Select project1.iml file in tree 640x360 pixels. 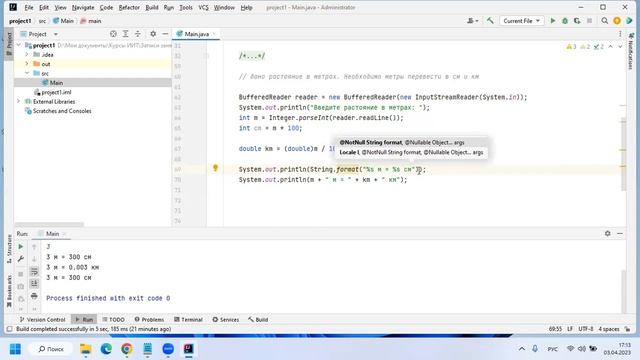[56, 92]
